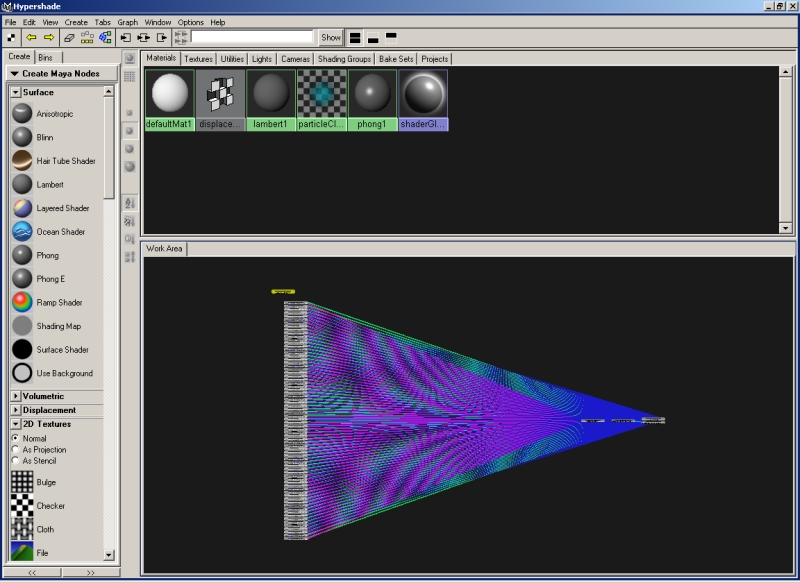The height and width of the screenshot is (583, 800).
Task: Click the create panel vertical scrollbar
Action: point(109,300)
